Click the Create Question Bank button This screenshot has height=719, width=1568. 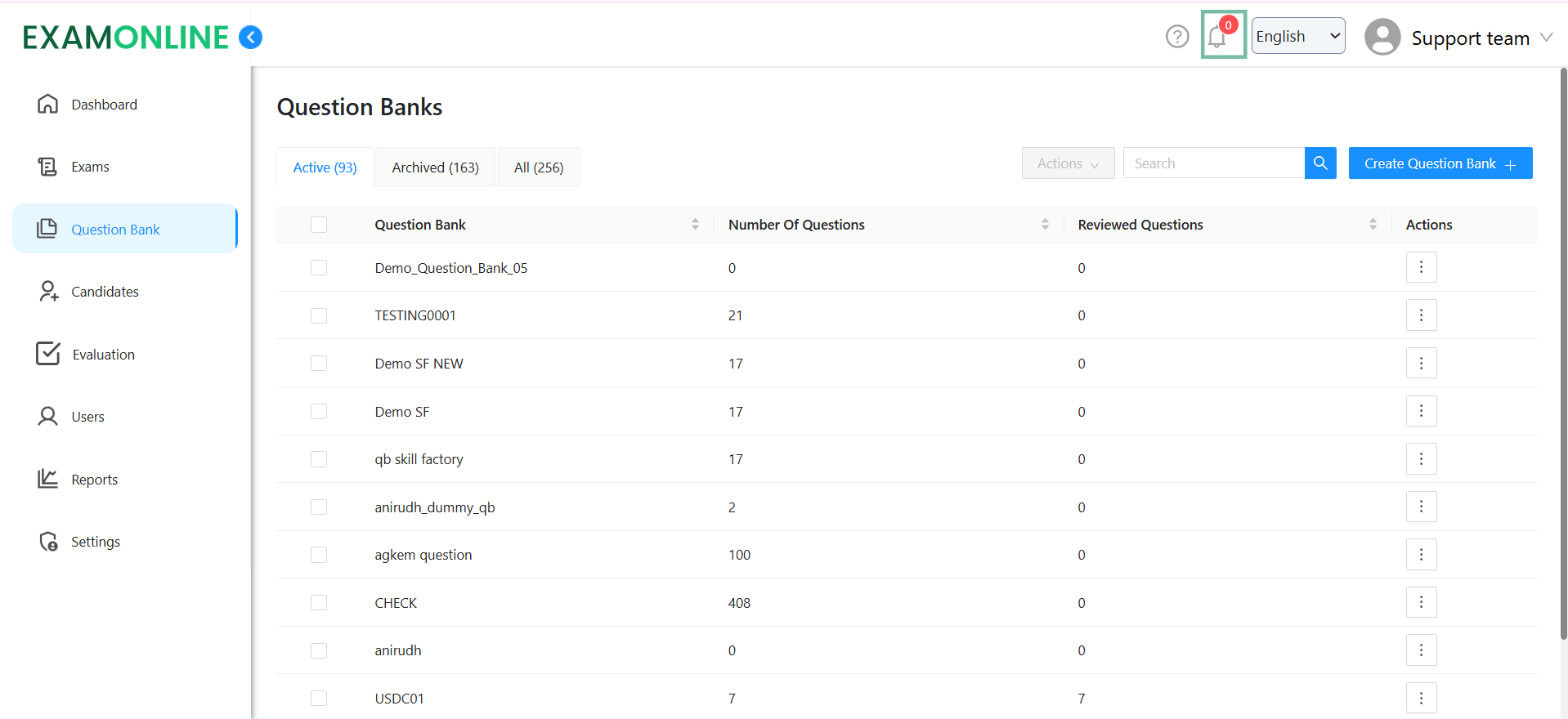pos(1440,163)
